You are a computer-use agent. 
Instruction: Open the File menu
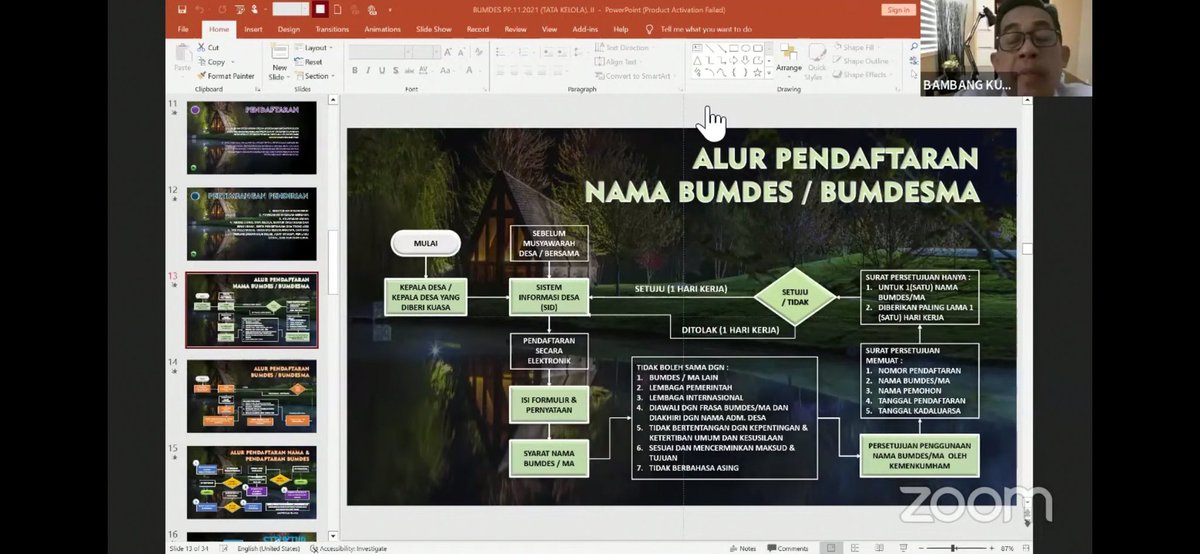click(183, 29)
